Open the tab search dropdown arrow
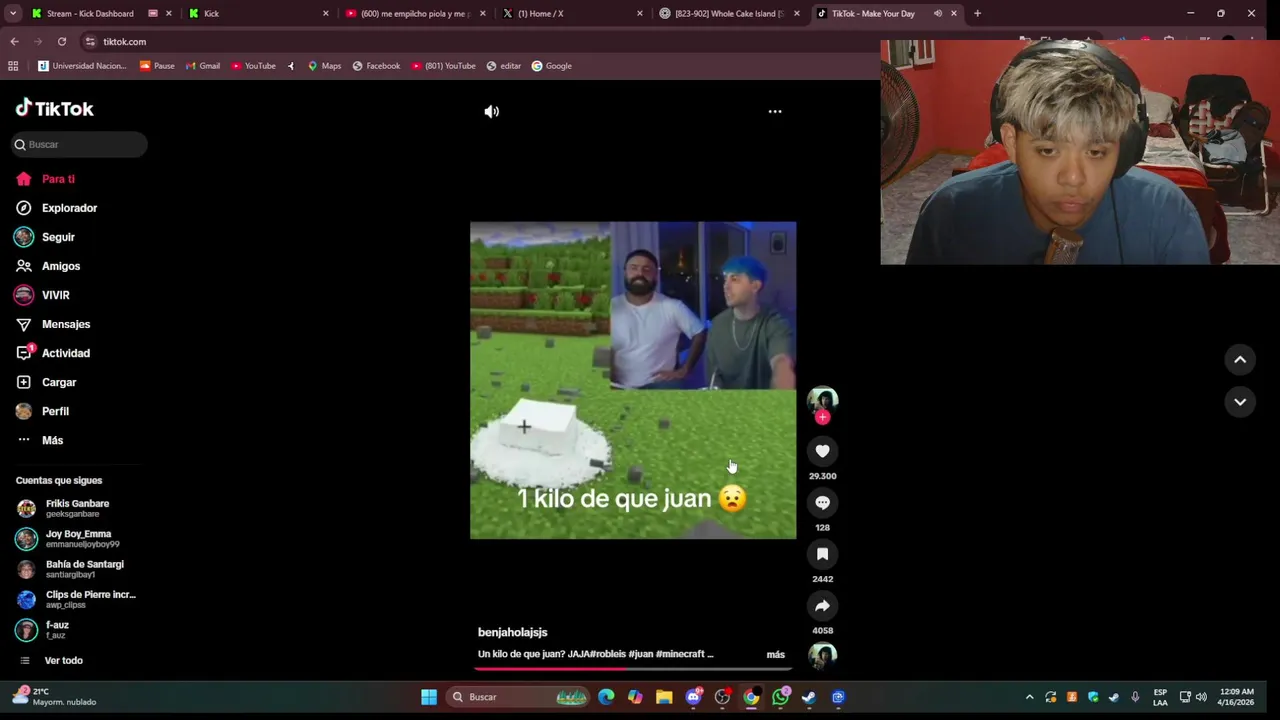Viewport: 1280px width, 720px height. point(13,14)
